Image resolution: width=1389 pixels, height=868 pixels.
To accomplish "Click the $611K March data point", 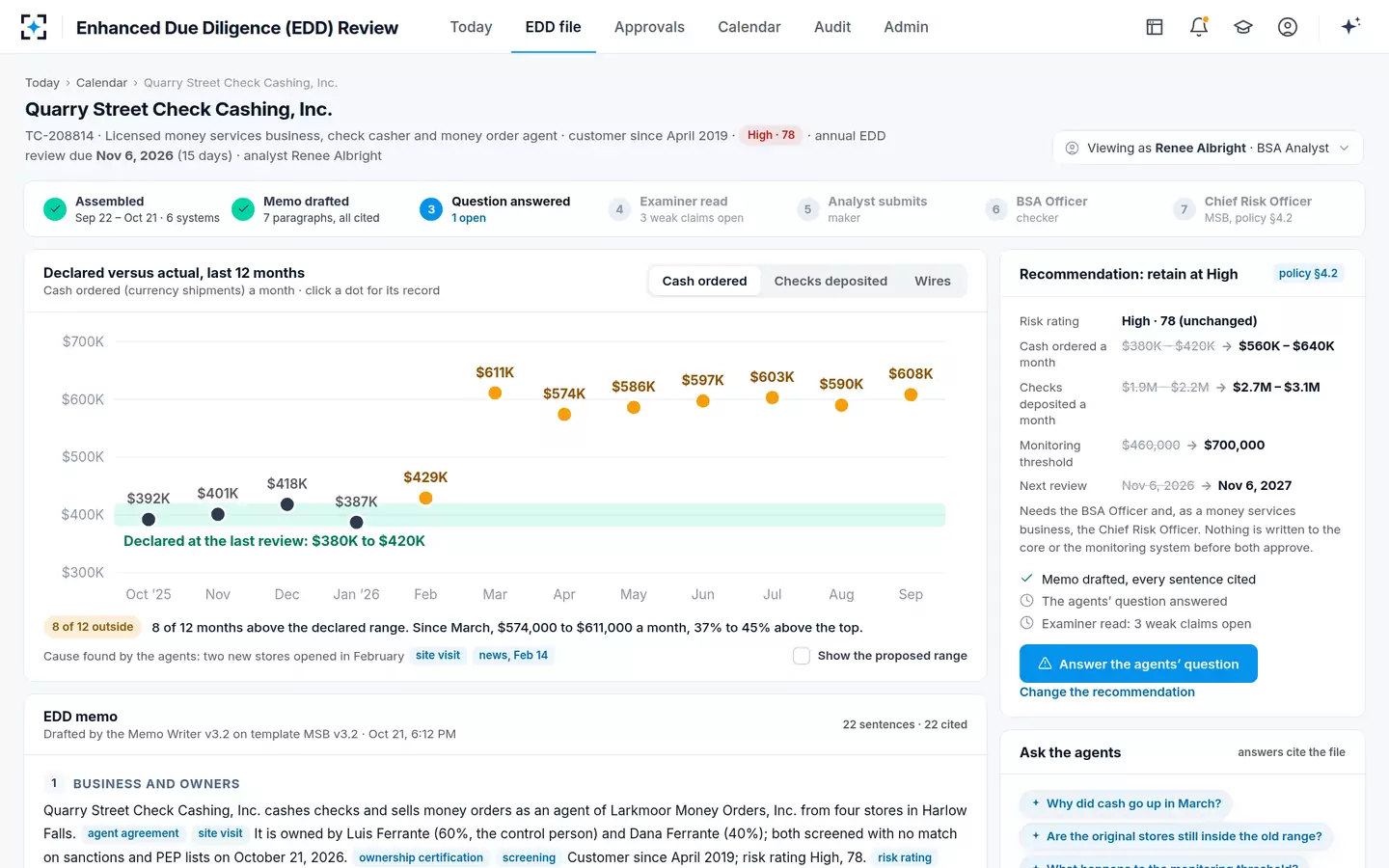I will [495, 393].
